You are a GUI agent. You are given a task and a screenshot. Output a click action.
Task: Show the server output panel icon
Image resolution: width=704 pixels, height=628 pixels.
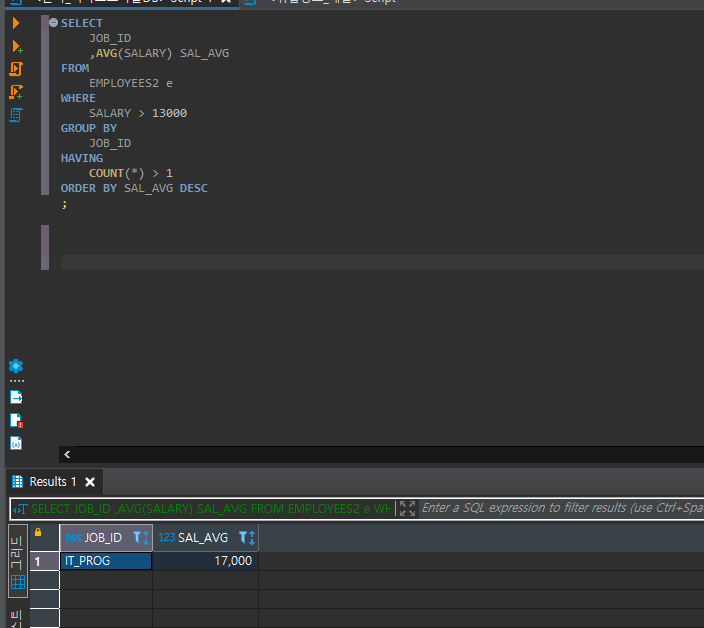16,397
